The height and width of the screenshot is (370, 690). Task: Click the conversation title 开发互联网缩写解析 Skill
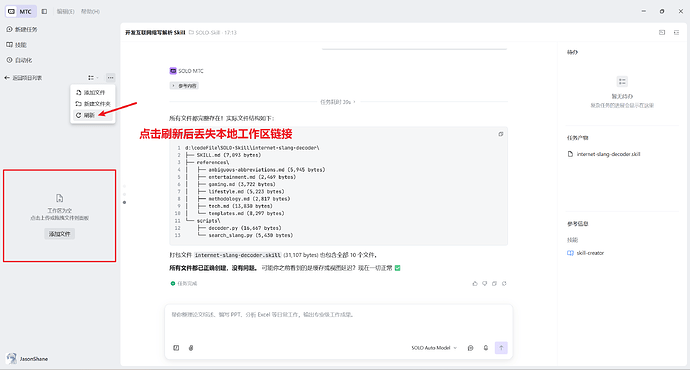155,33
